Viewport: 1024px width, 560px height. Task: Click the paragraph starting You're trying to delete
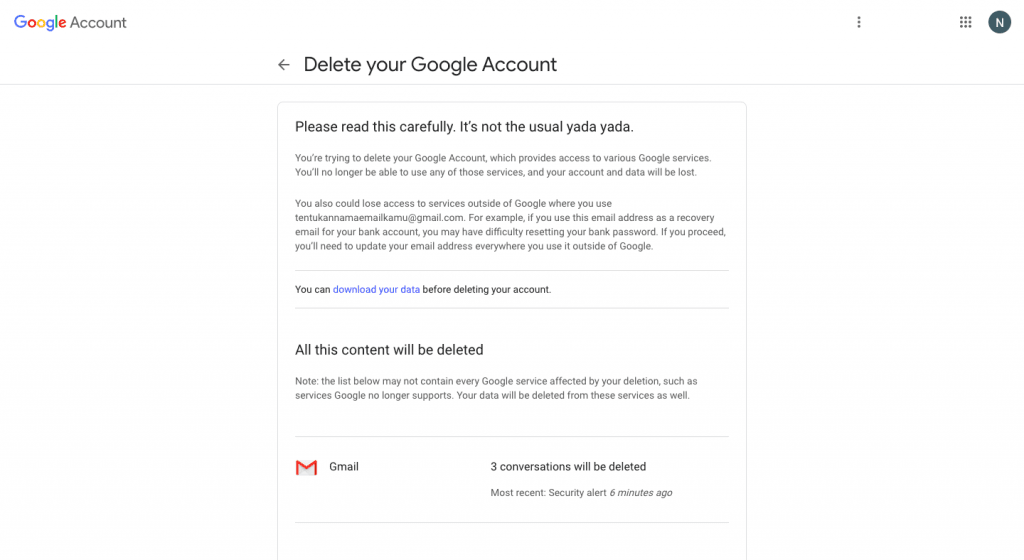[503, 165]
